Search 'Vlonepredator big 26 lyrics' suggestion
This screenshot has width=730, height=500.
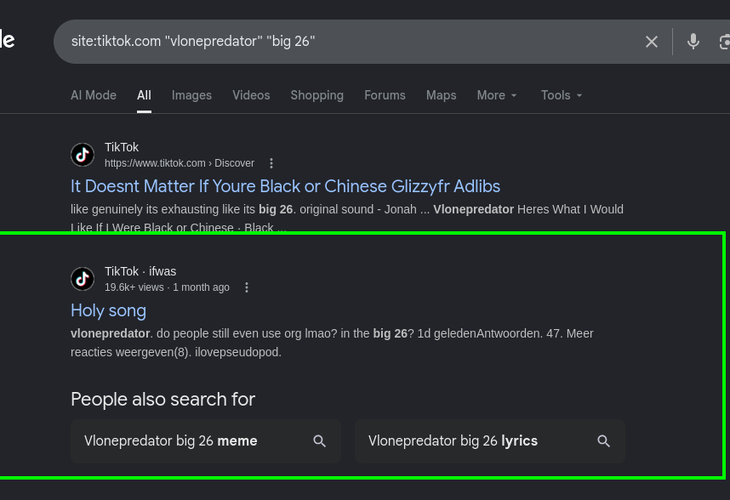tap(489, 441)
